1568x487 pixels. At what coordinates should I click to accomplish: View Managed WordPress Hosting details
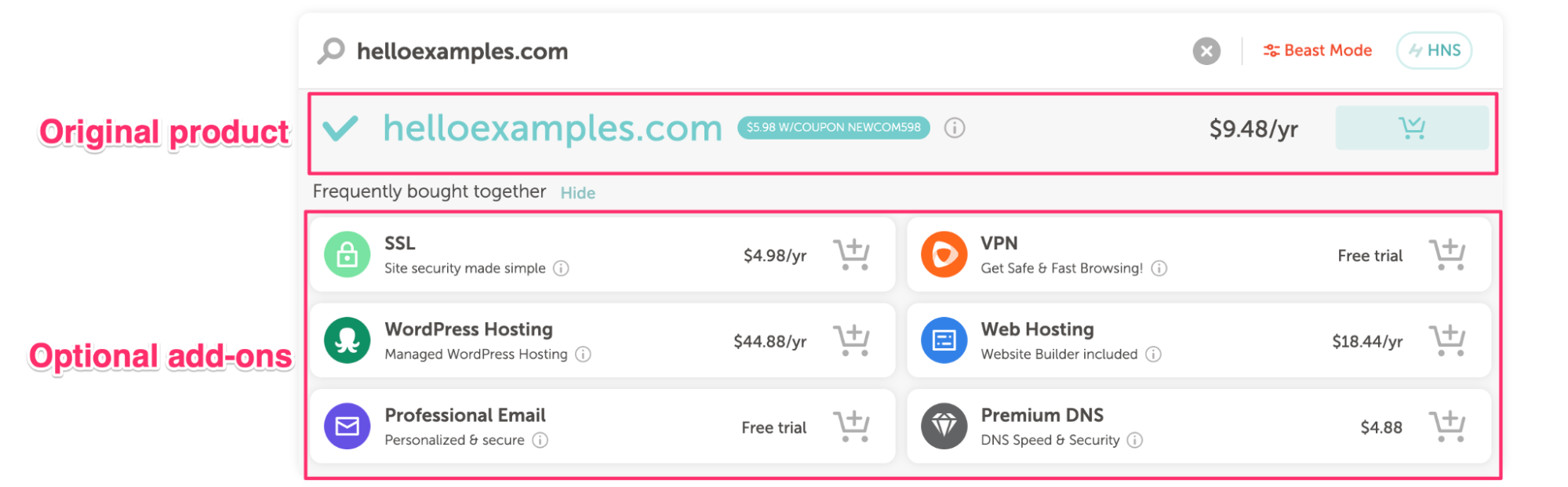tap(582, 354)
